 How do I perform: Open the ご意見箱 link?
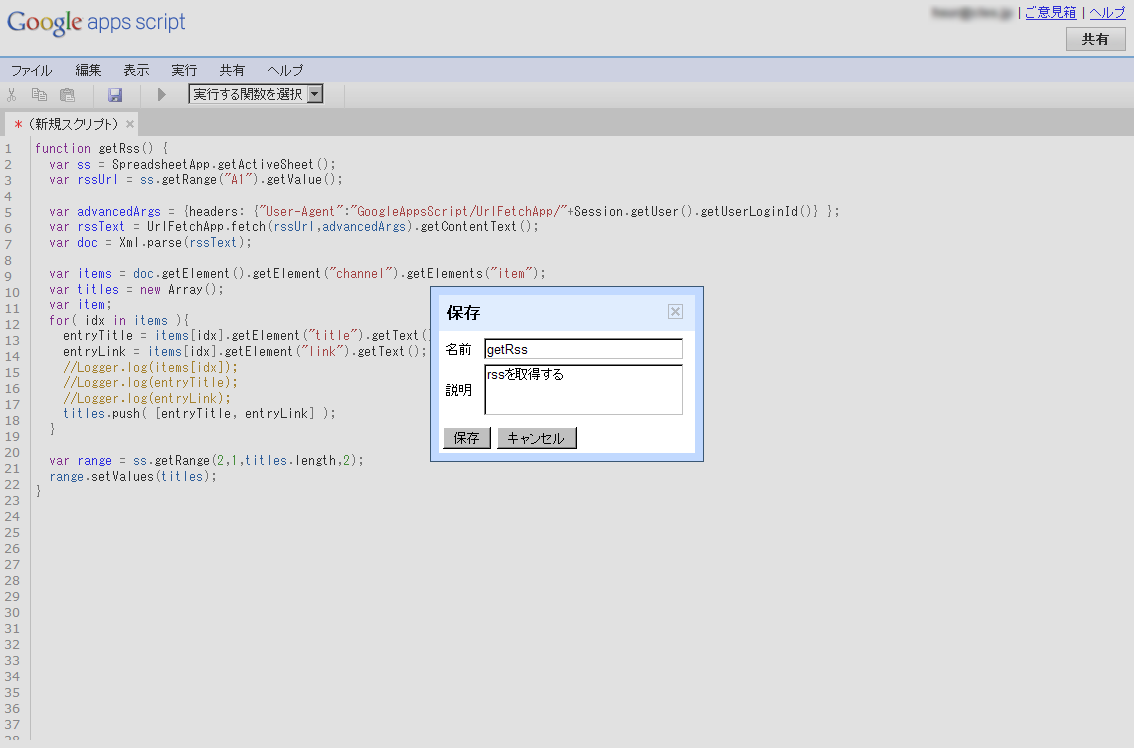pos(1050,12)
